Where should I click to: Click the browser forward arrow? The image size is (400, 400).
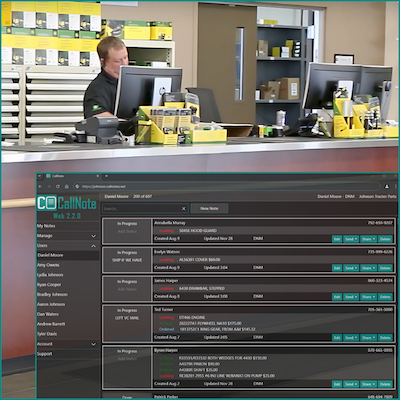coord(49,186)
